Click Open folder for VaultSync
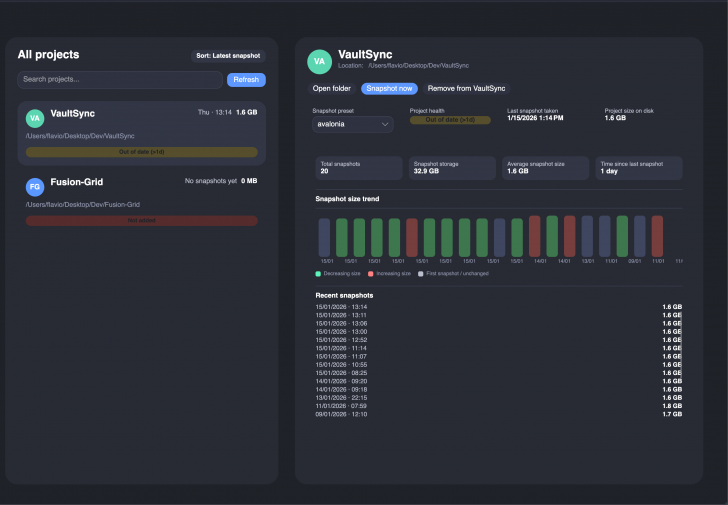This screenshot has height=505, width=728. click(x=333, y=88)
